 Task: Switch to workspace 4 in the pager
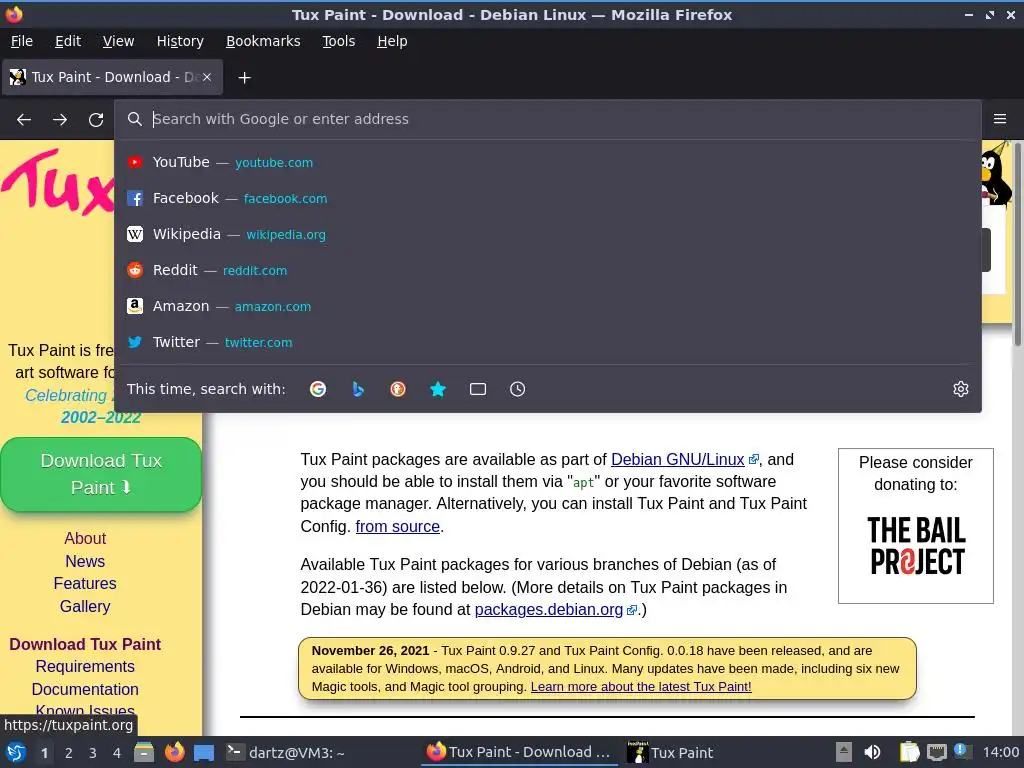(117, 753)
